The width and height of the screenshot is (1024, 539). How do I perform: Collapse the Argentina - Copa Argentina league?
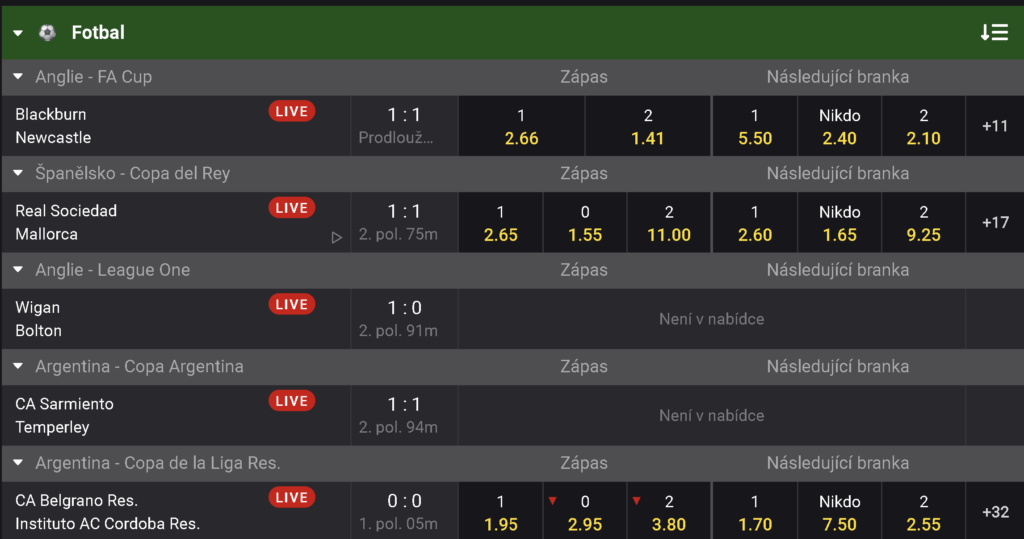(x=18, y=367)
